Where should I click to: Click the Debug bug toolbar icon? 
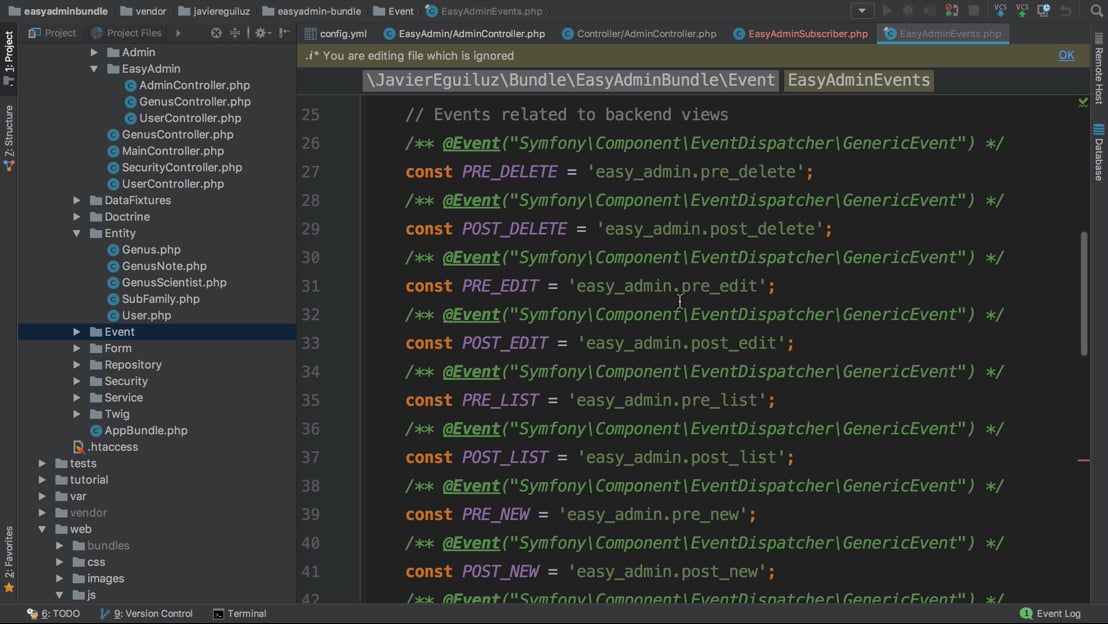point(909,11)
